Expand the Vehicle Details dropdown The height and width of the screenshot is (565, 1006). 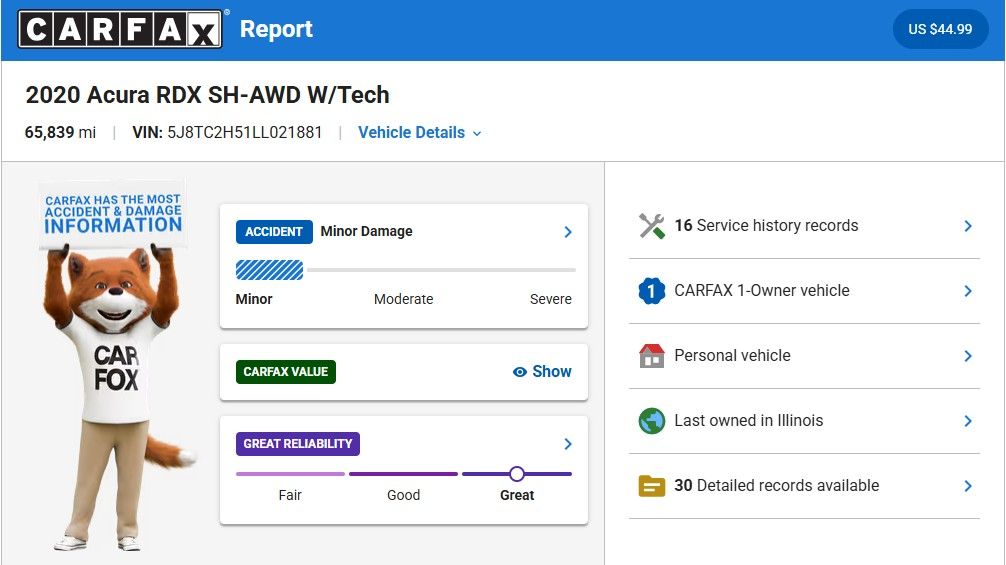point(419,133)
